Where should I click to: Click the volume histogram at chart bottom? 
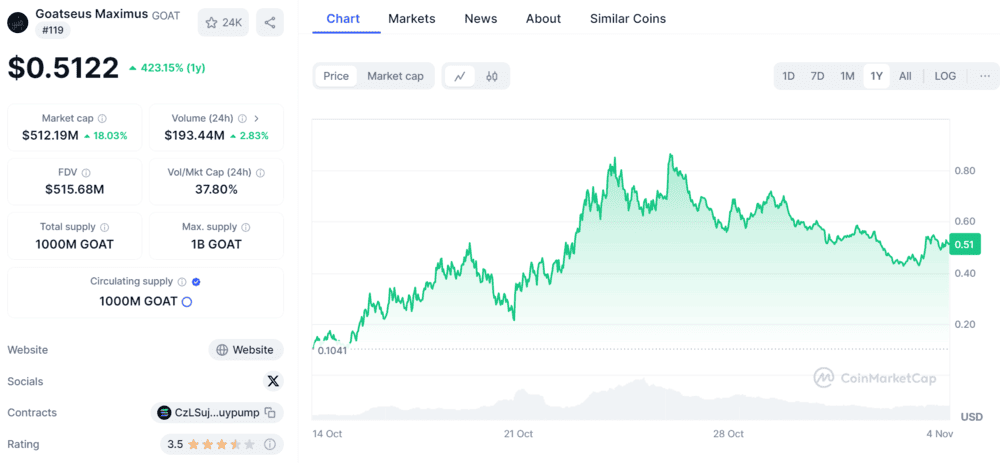click(x=630, y=400)
